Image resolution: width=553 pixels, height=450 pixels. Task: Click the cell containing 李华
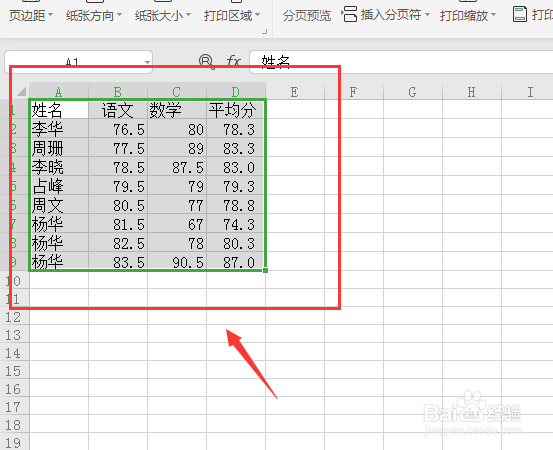coord(59,129)
